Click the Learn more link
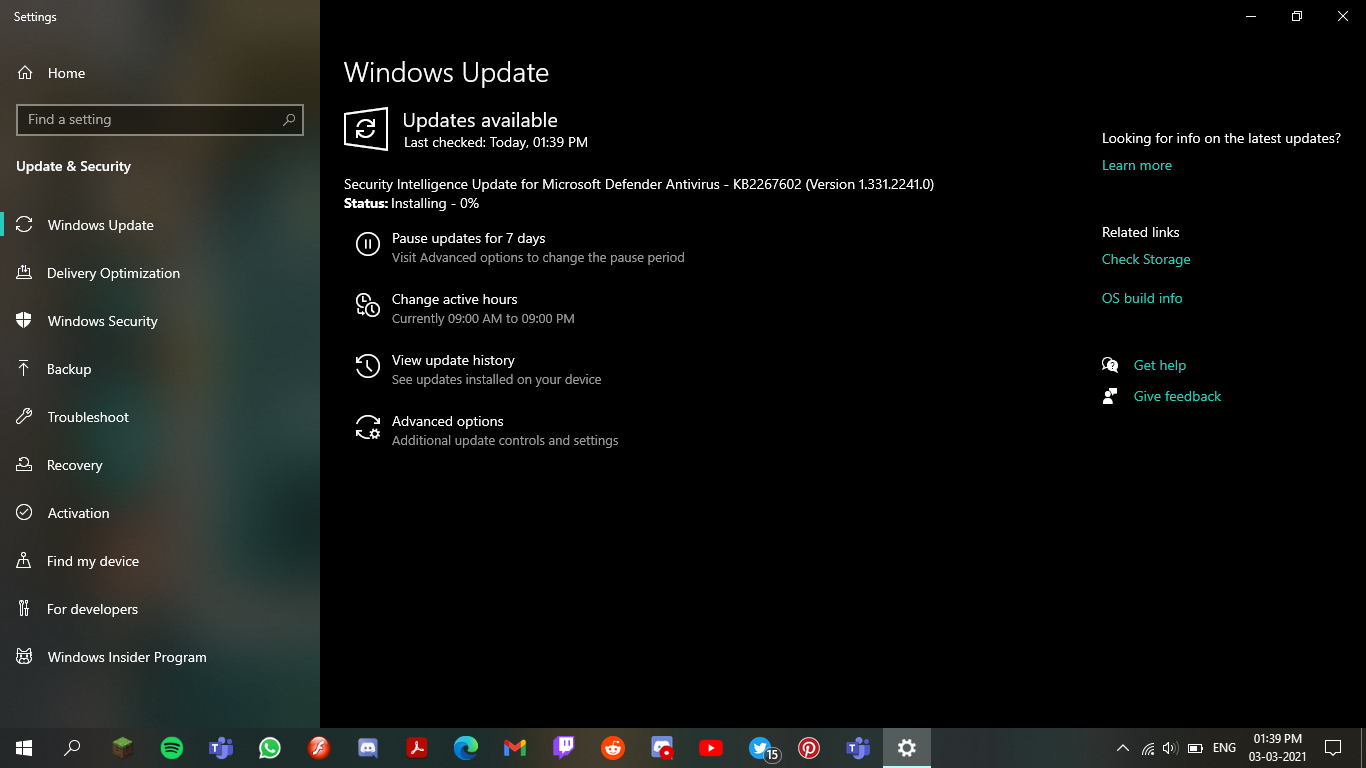1366x768 pixels. click(x=1136, y=165)
